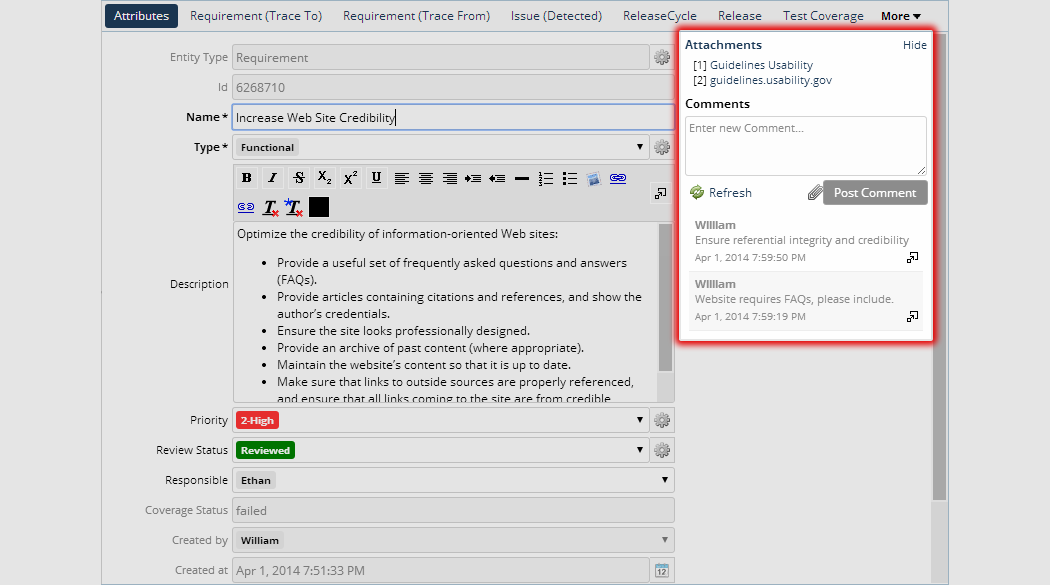The image size is (1050, 585).
Task: Open the Priority dropdown showing 2-High
Action: [441, 421]
